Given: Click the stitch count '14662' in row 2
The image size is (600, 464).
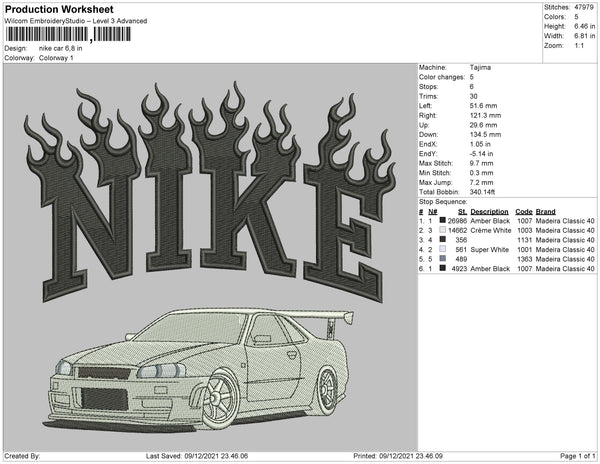Looking at the screenshot, I should 457,230.
